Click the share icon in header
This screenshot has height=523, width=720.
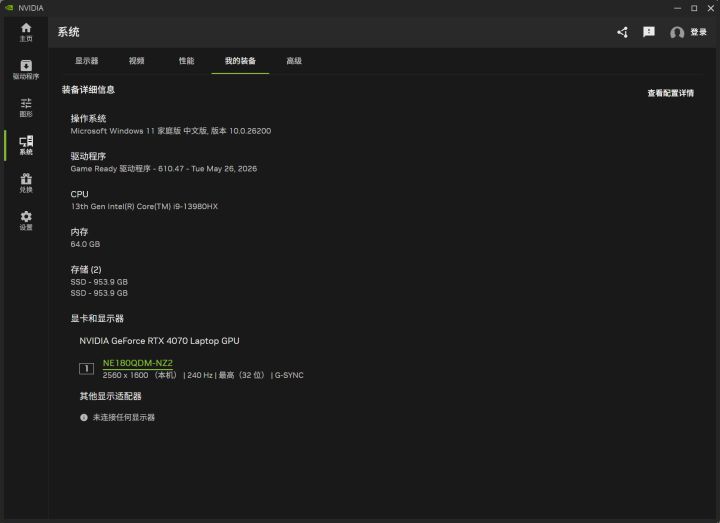pyautogui.click(x=623, y=32)
